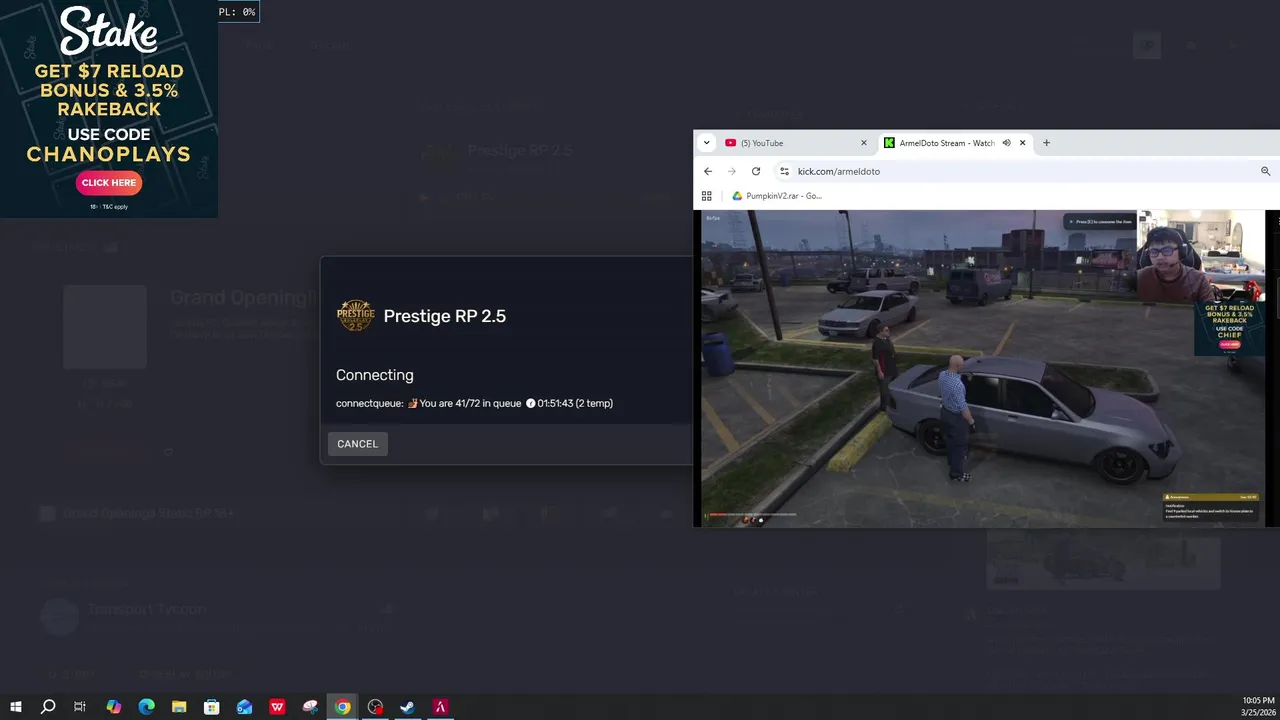1280x720 pixels.
Task: Click the zoom magnifier in address bar
Action: [1266, 171]
